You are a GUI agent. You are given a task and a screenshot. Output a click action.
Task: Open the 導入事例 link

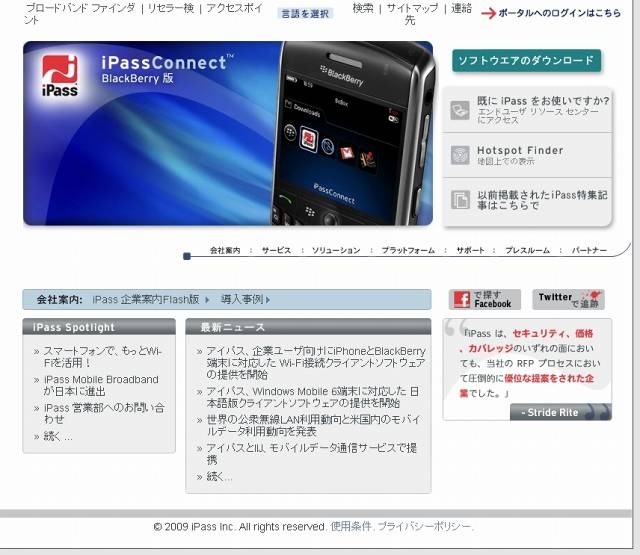click(242, 300)
